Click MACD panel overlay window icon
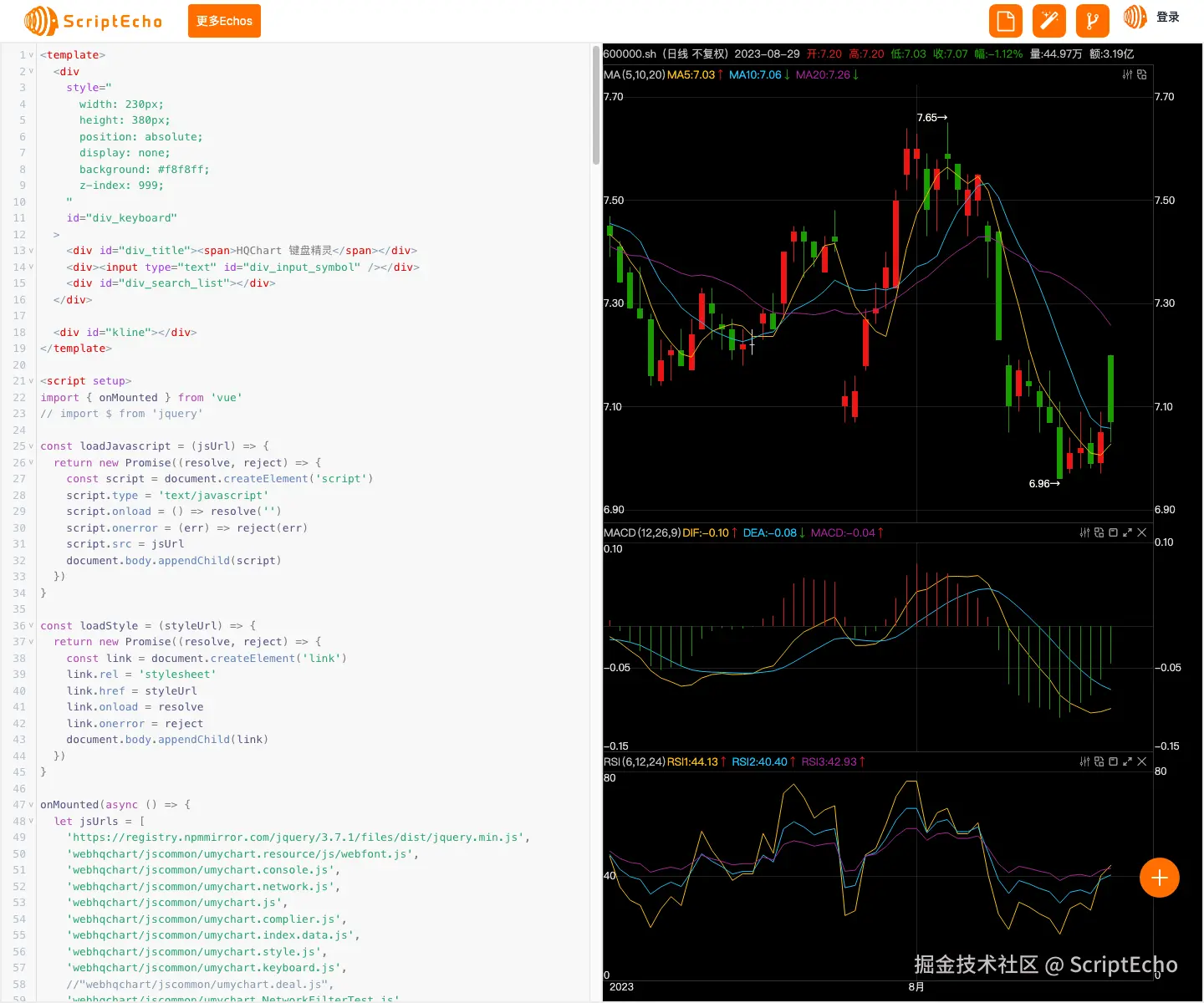The height and width of the screenshot is (1003, 1204). pyautogui.click(x=1113, y=532)
